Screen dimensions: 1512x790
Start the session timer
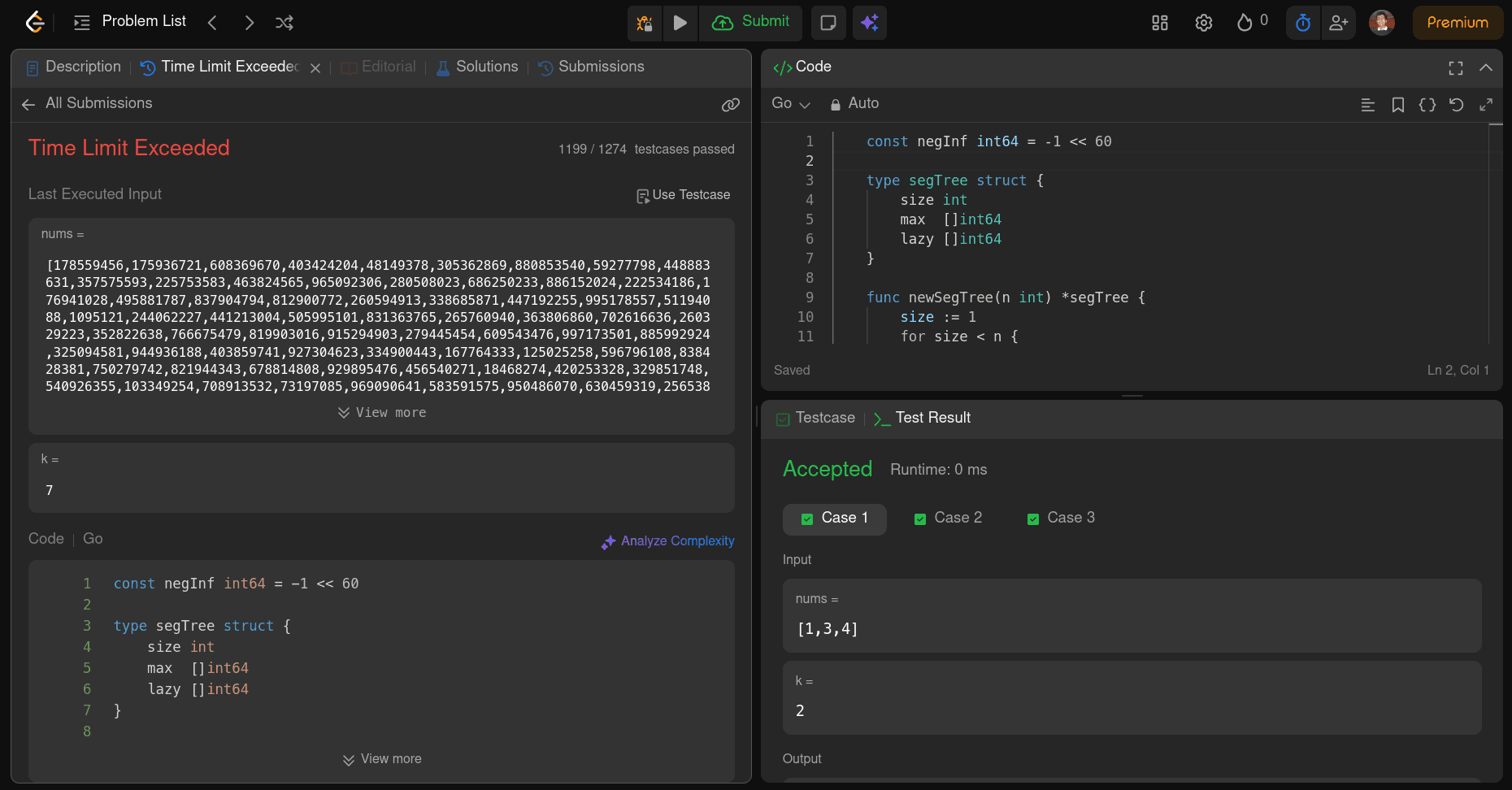pos(1302,22)
